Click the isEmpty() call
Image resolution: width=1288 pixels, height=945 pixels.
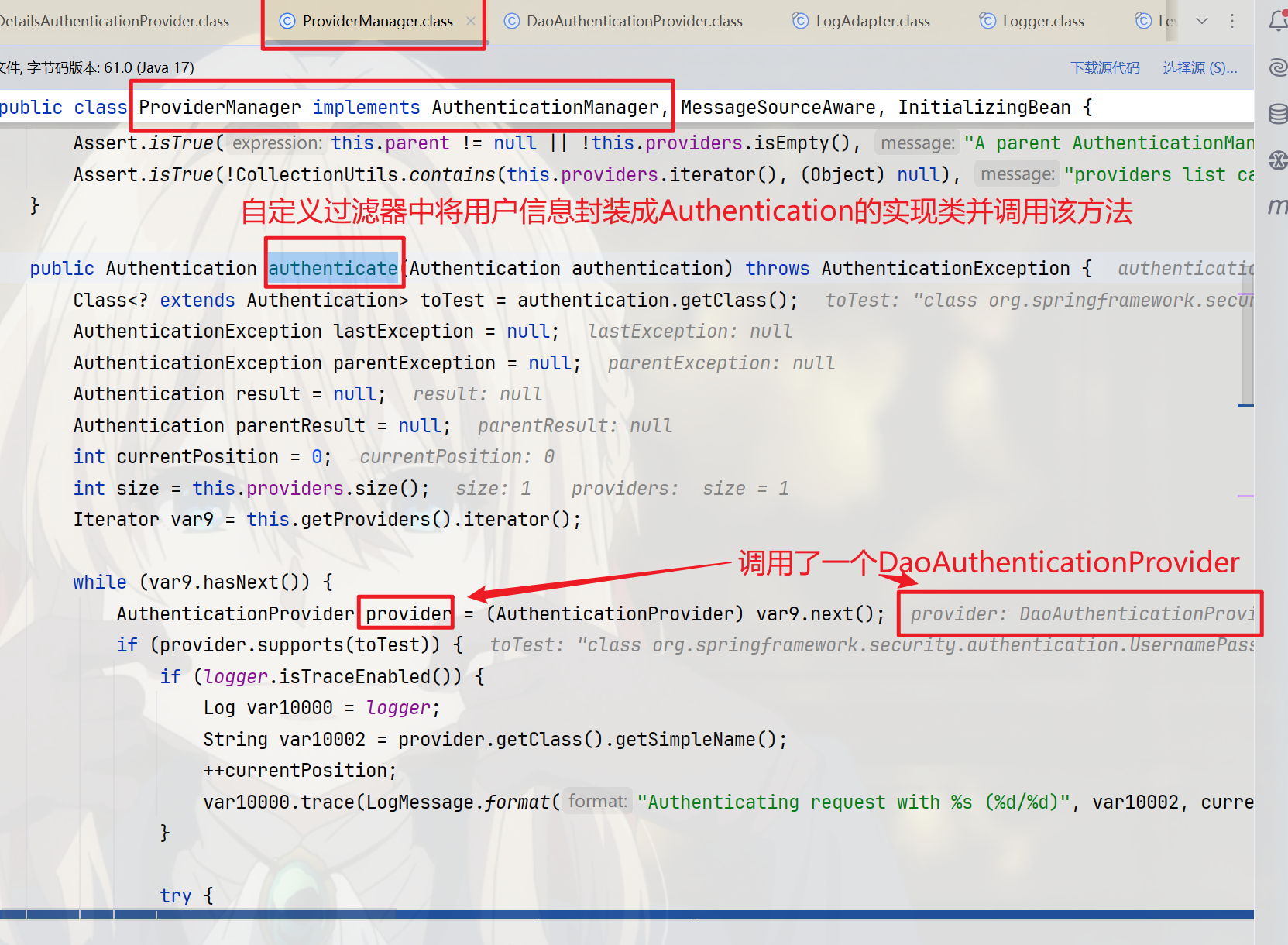802,143
